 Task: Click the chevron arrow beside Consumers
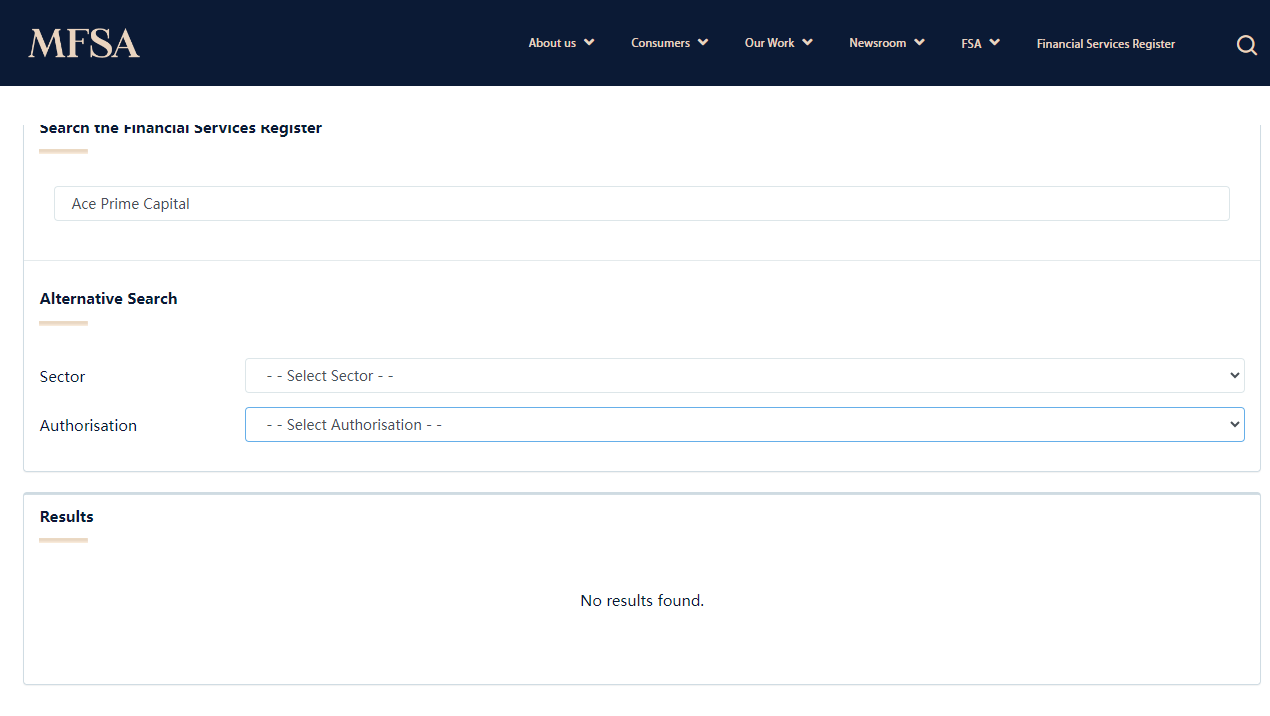[703, 42]
